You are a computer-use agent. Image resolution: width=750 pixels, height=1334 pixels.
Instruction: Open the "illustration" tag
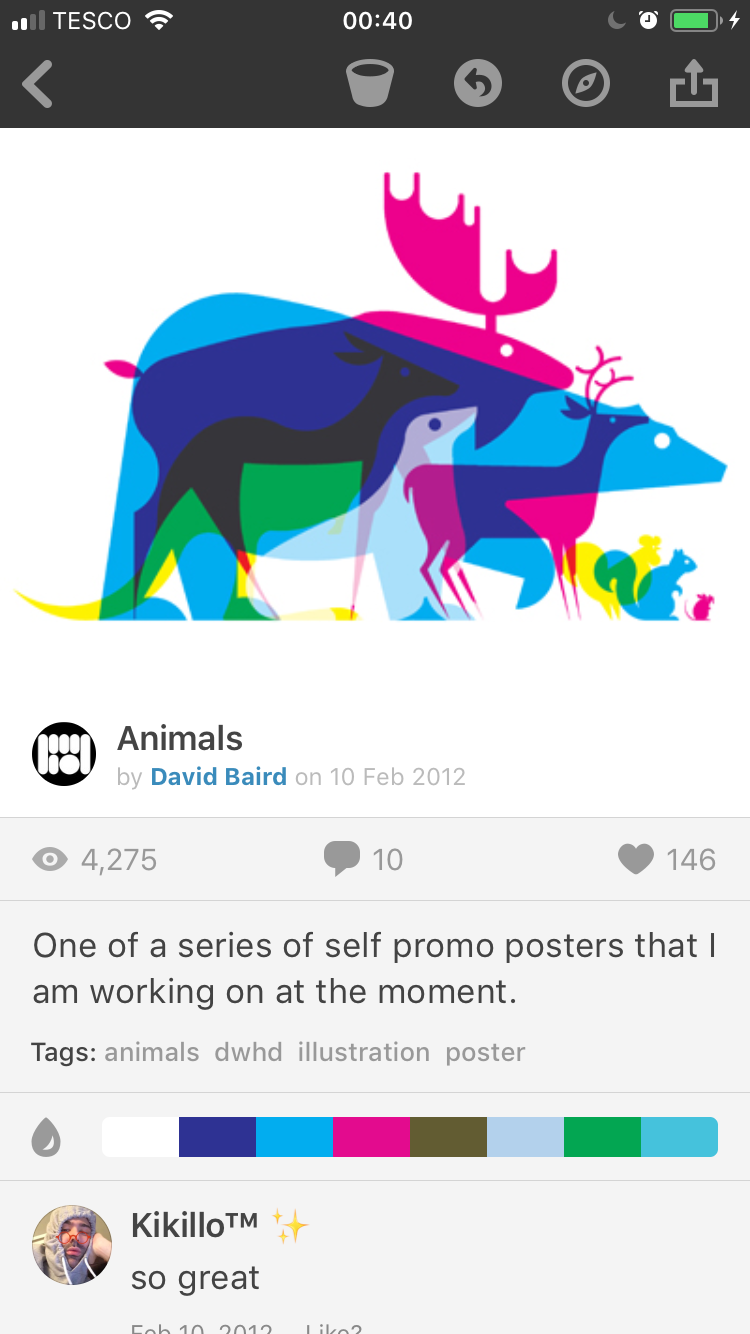coord(364,1052)
